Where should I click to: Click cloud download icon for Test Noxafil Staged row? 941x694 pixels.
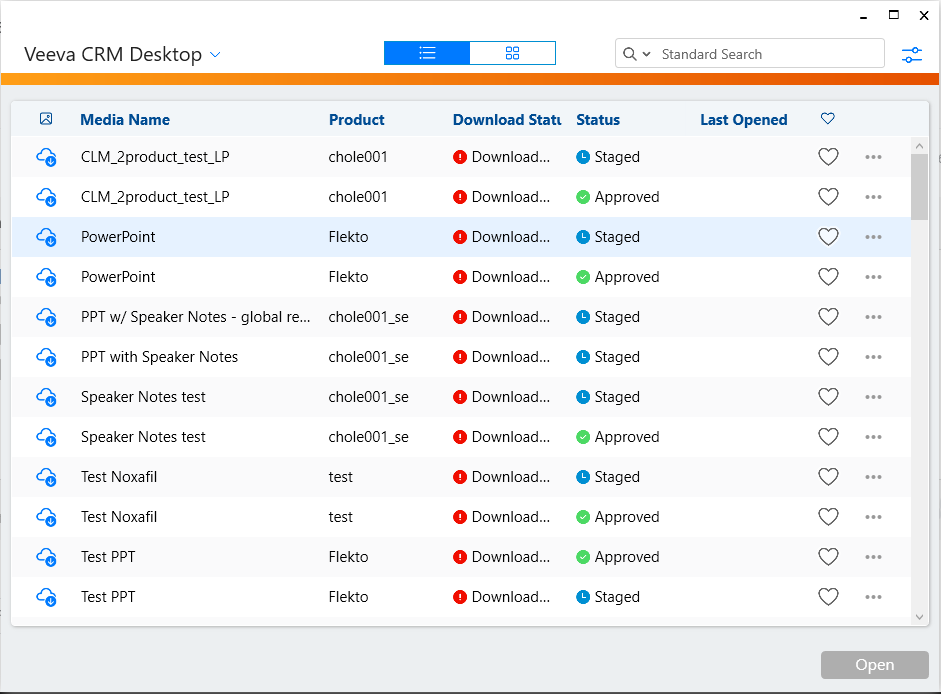coord(46,477)
